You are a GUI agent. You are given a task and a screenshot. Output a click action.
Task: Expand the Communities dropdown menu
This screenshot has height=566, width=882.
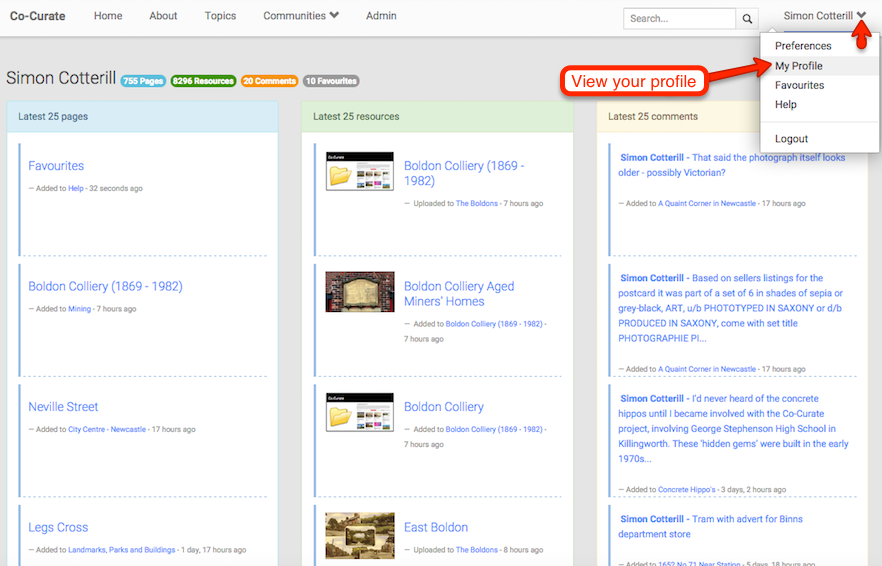[301, 16]
